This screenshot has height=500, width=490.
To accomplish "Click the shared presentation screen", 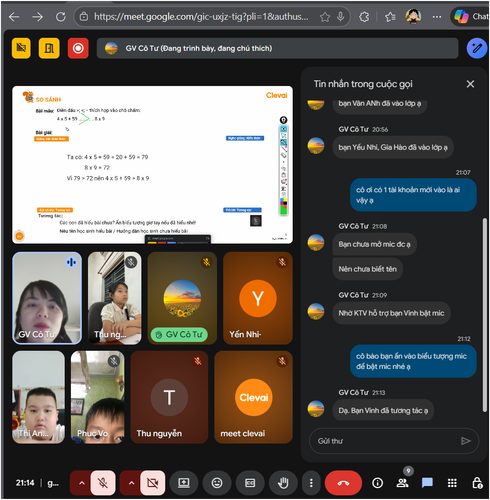I will pyautogui.click(x=152, y=165).
